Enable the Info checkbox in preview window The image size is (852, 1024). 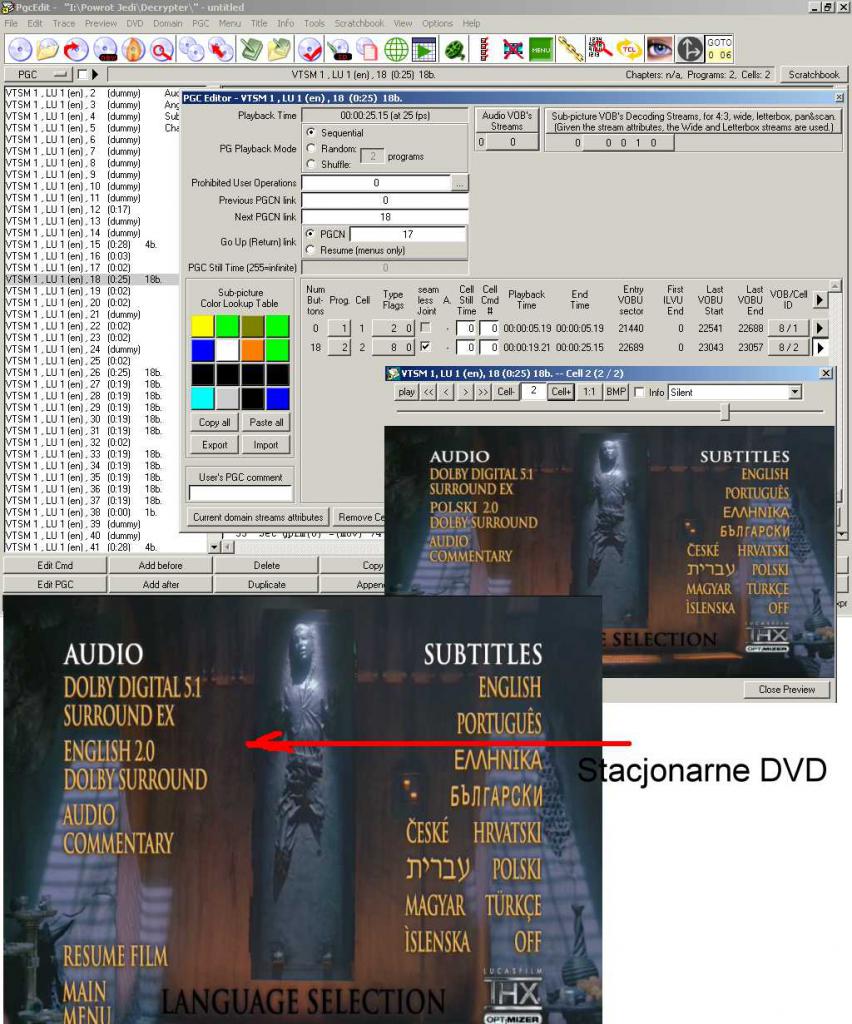[640, 392]
